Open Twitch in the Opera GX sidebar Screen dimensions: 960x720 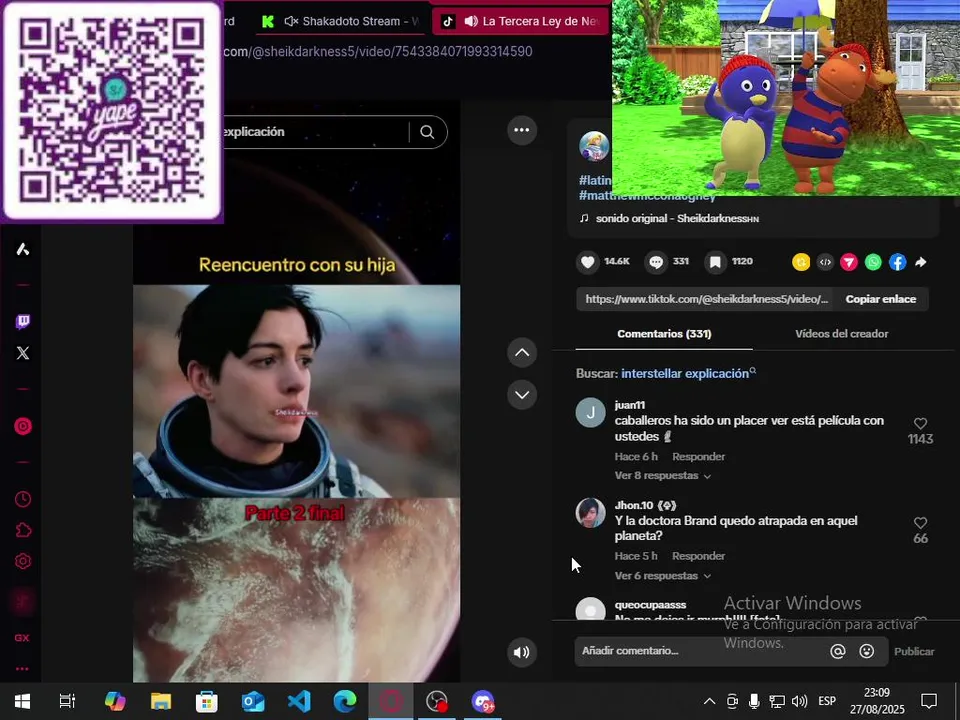click(x=23, y=321)
